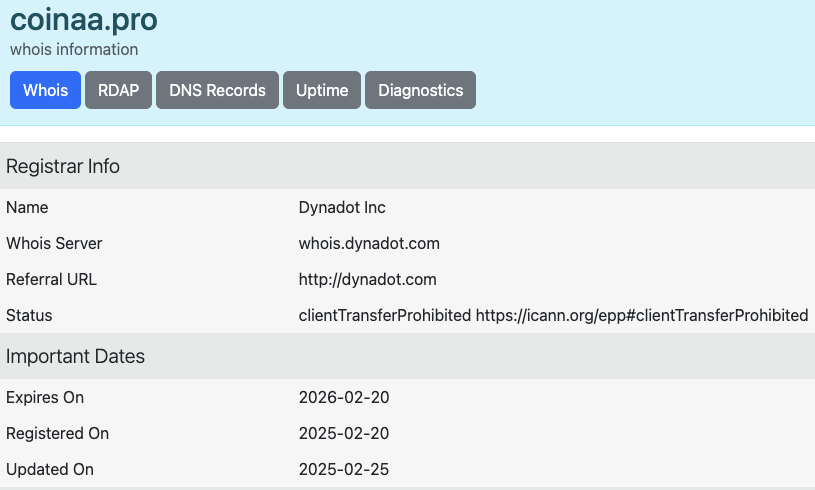Click the Status row label
This screenshot has height=490, width=815.
(29, 315)
